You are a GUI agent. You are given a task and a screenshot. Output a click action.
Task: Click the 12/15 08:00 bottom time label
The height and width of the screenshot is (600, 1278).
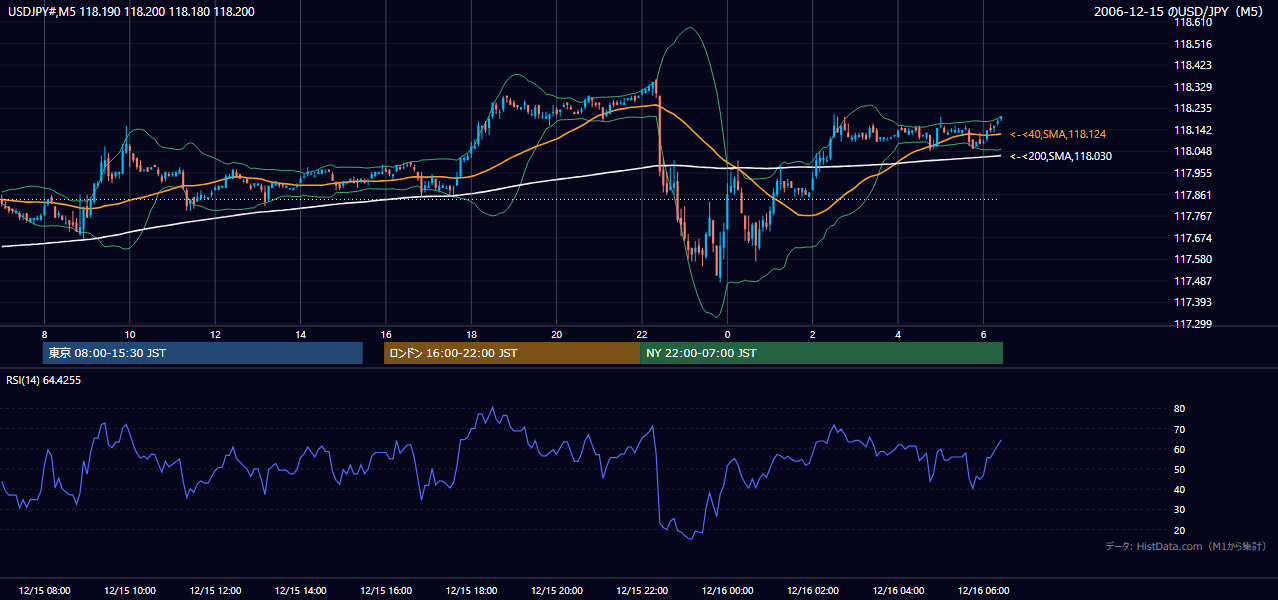click(x=44, y=591)
